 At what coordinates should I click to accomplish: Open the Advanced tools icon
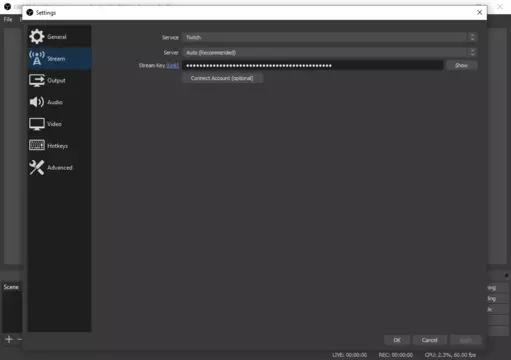[x=37, y=167]
